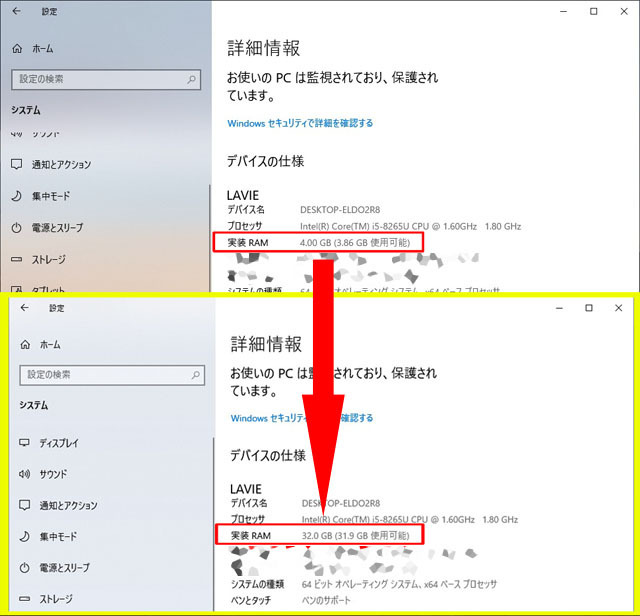Screen dimensions: 640x616
Task: Click the 詳細情報 heading in upper window
Action: tap(264, 48)
